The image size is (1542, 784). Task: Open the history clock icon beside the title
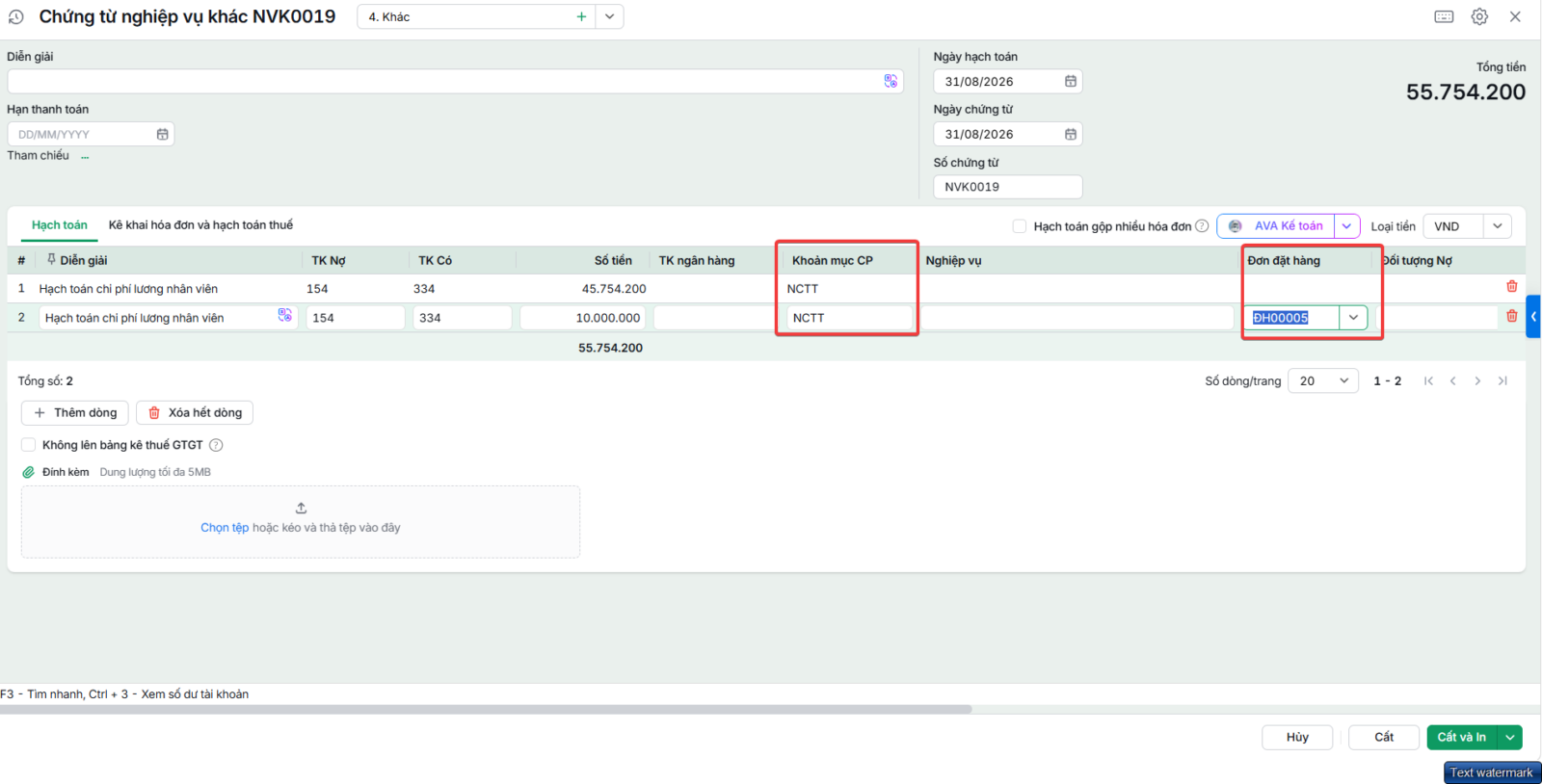15,17
